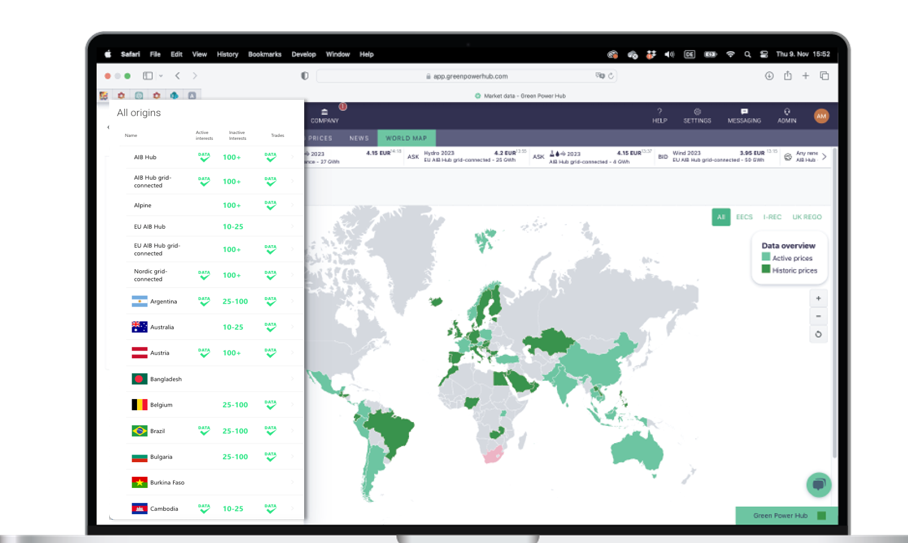Click the translate icon in address bar
Screen dimensions: 908x543
[600, 76]
